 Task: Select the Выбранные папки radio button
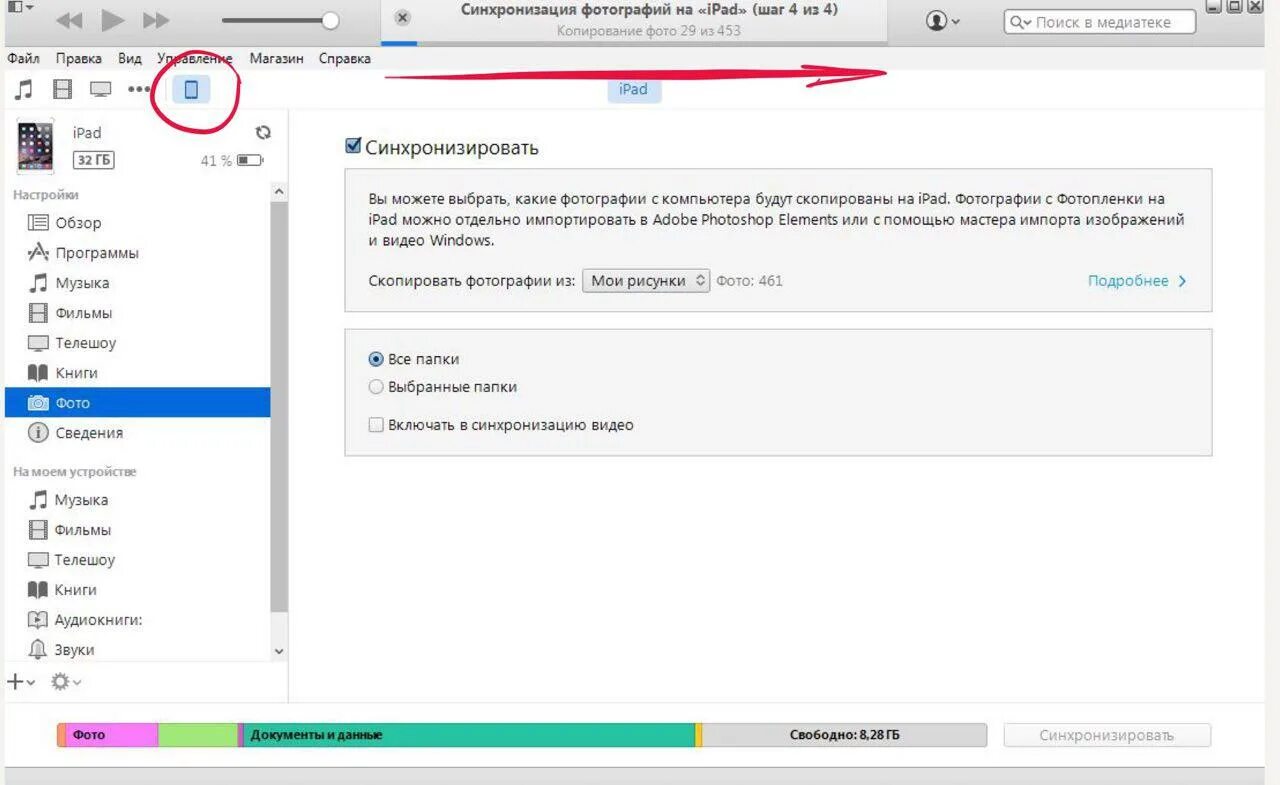click(376, 387)
